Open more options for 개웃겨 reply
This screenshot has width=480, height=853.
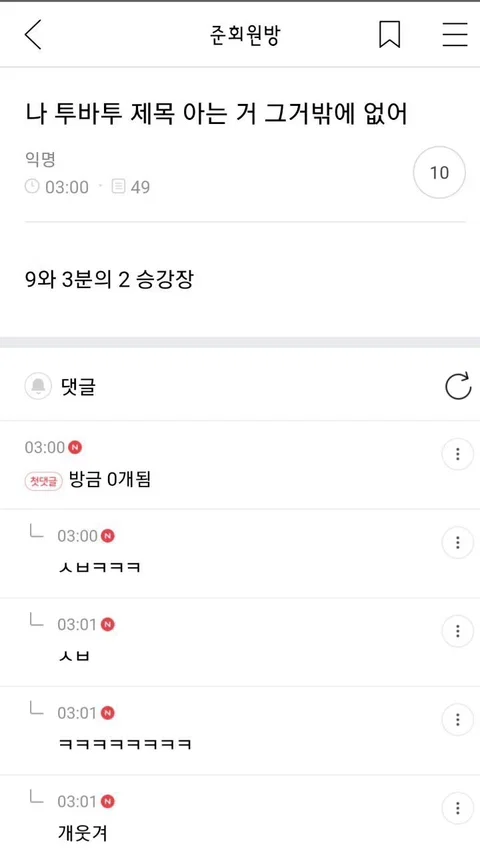pos(457,808)
